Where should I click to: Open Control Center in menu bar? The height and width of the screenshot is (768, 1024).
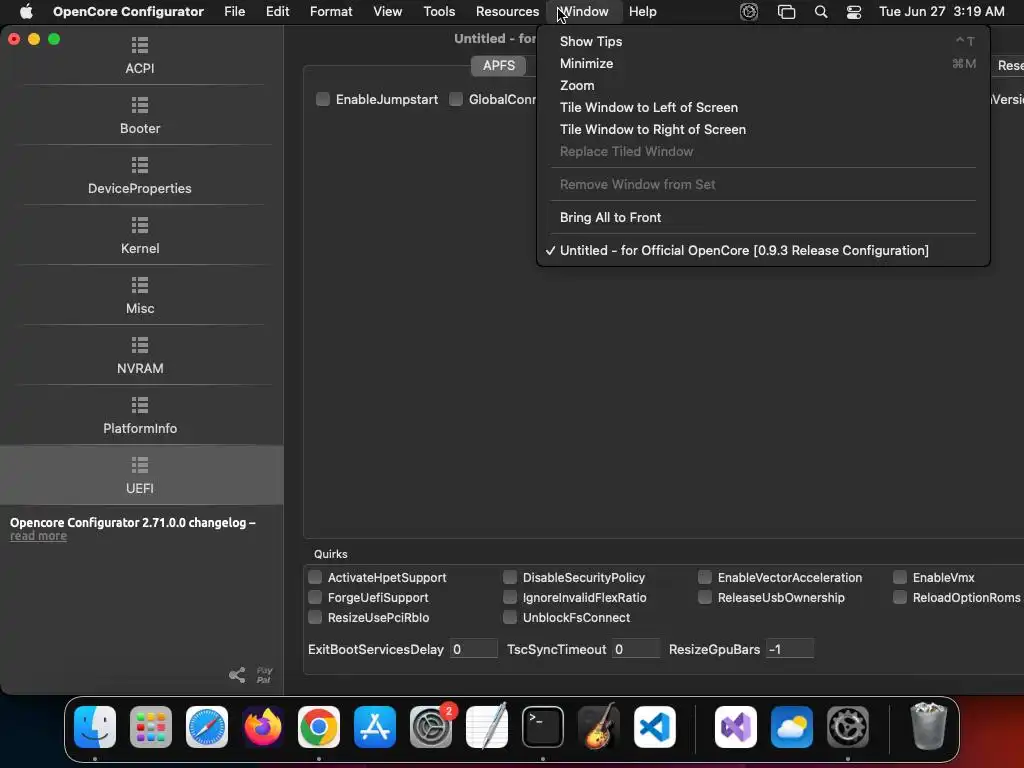pyautogui.click(x=854, y=12)
